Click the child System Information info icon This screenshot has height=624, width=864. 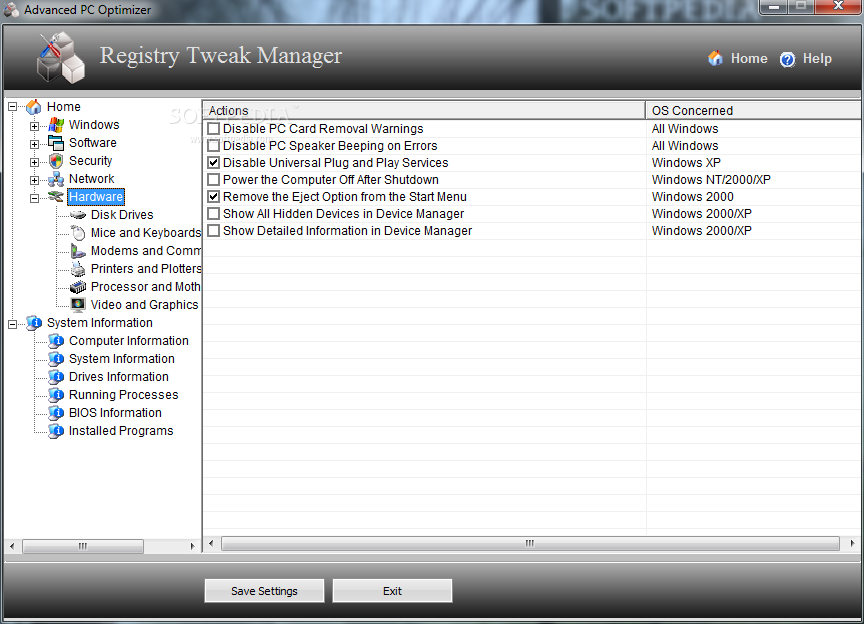pos(56,359)
